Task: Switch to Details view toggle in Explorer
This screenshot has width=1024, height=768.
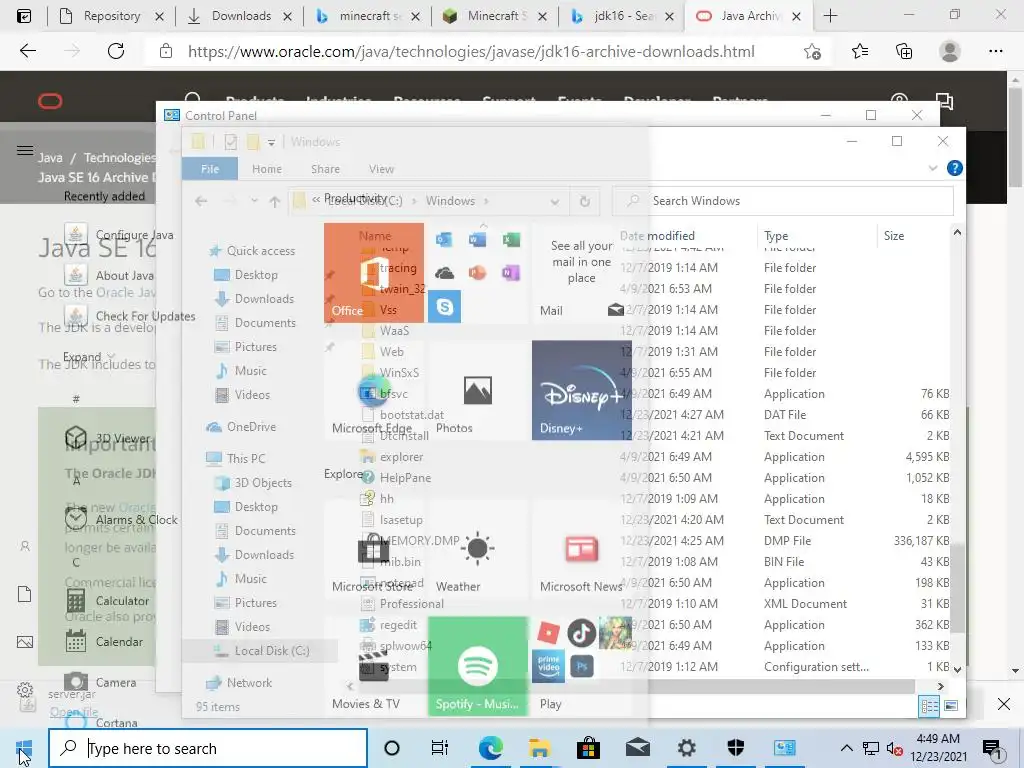Action: click(929, 706)
